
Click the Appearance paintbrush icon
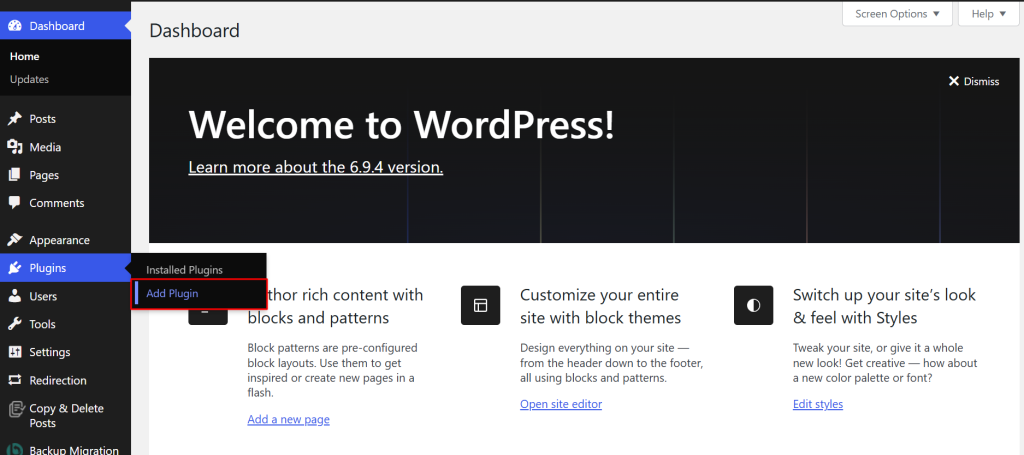point(14,240)
